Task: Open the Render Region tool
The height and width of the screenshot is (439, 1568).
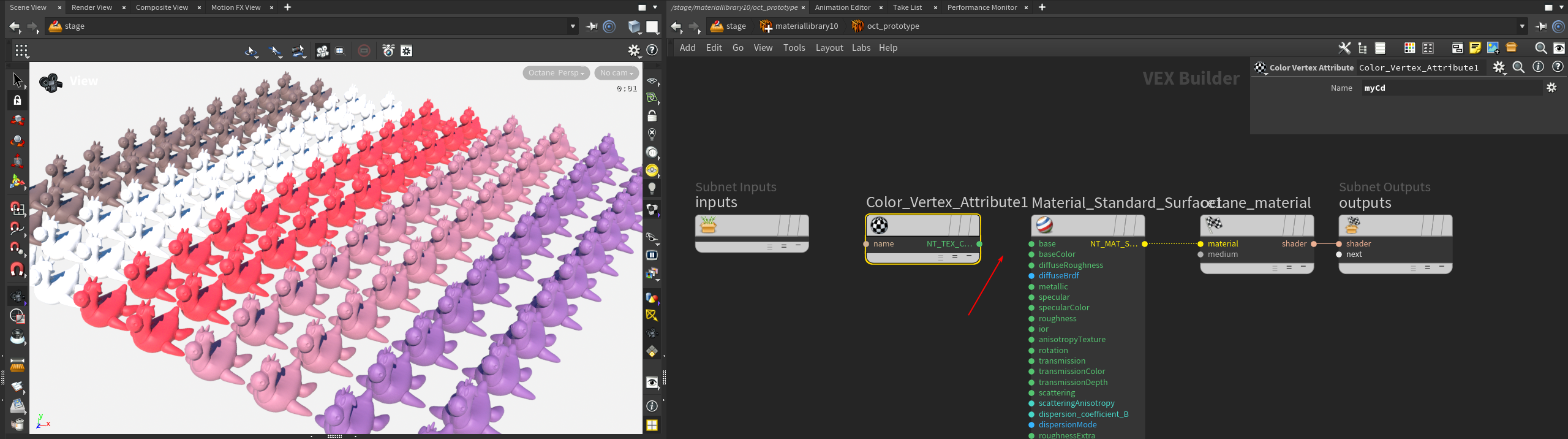Action: (17, 316)
